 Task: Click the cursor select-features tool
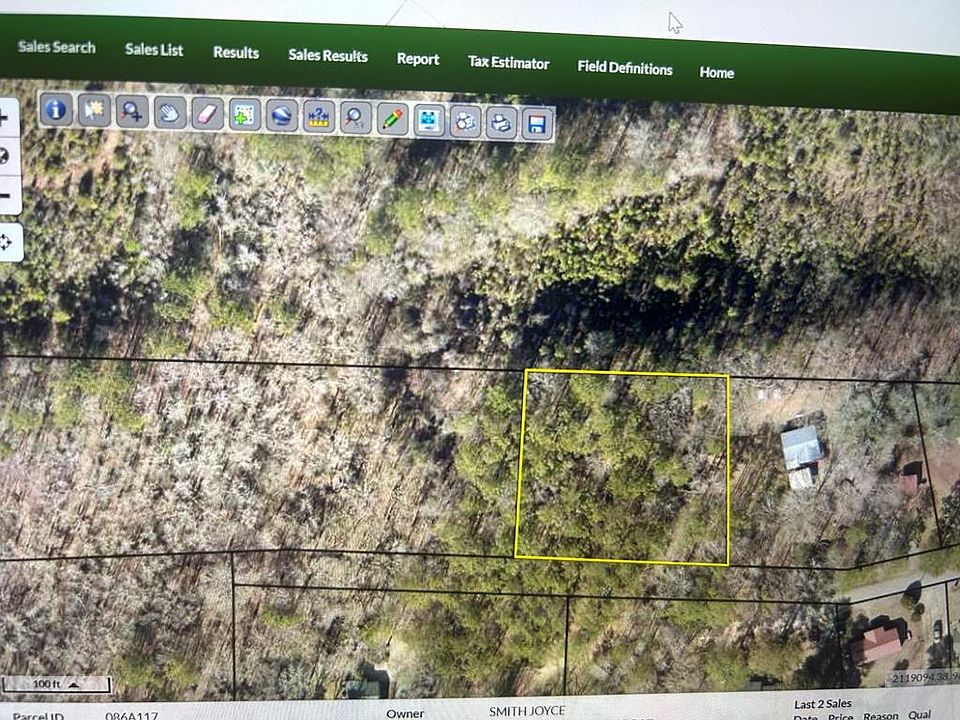tap(94, 110)
